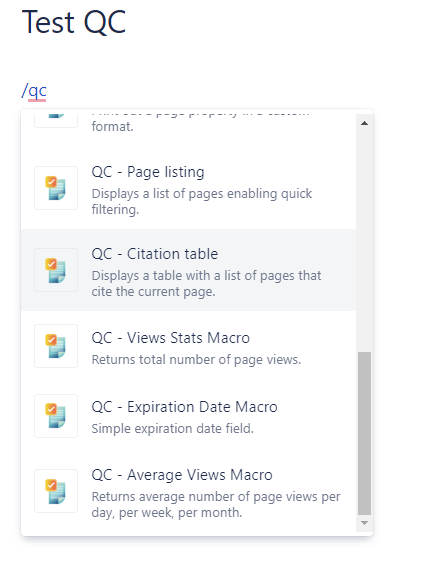Select QC - Page listing from the list
Screen dimensions: 425x580
[x=188, y=189]
